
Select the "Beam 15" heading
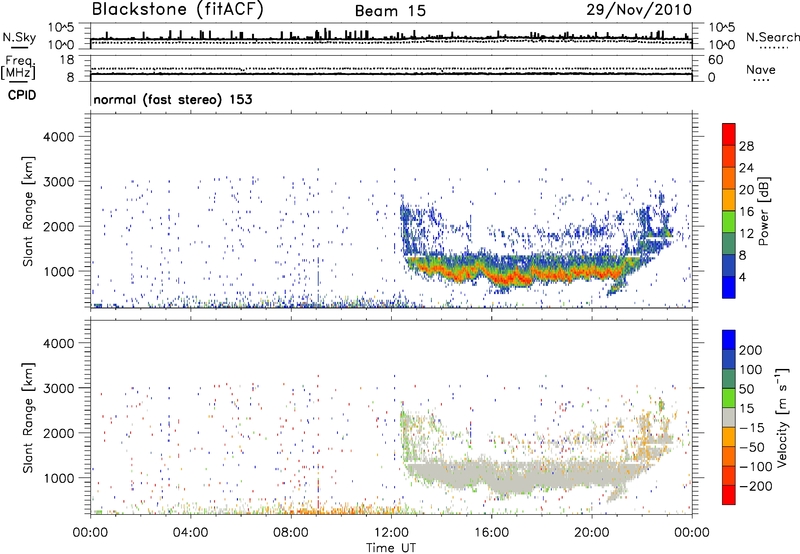pos(390,11)
